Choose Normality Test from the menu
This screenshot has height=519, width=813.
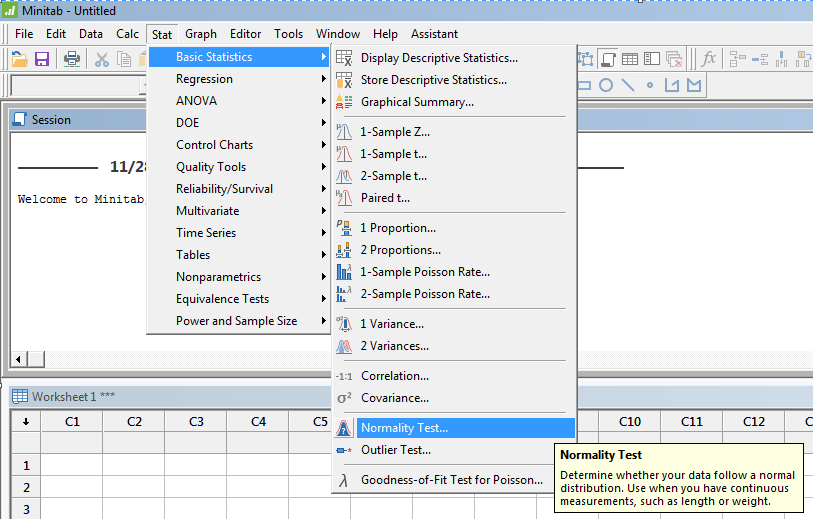454,428
